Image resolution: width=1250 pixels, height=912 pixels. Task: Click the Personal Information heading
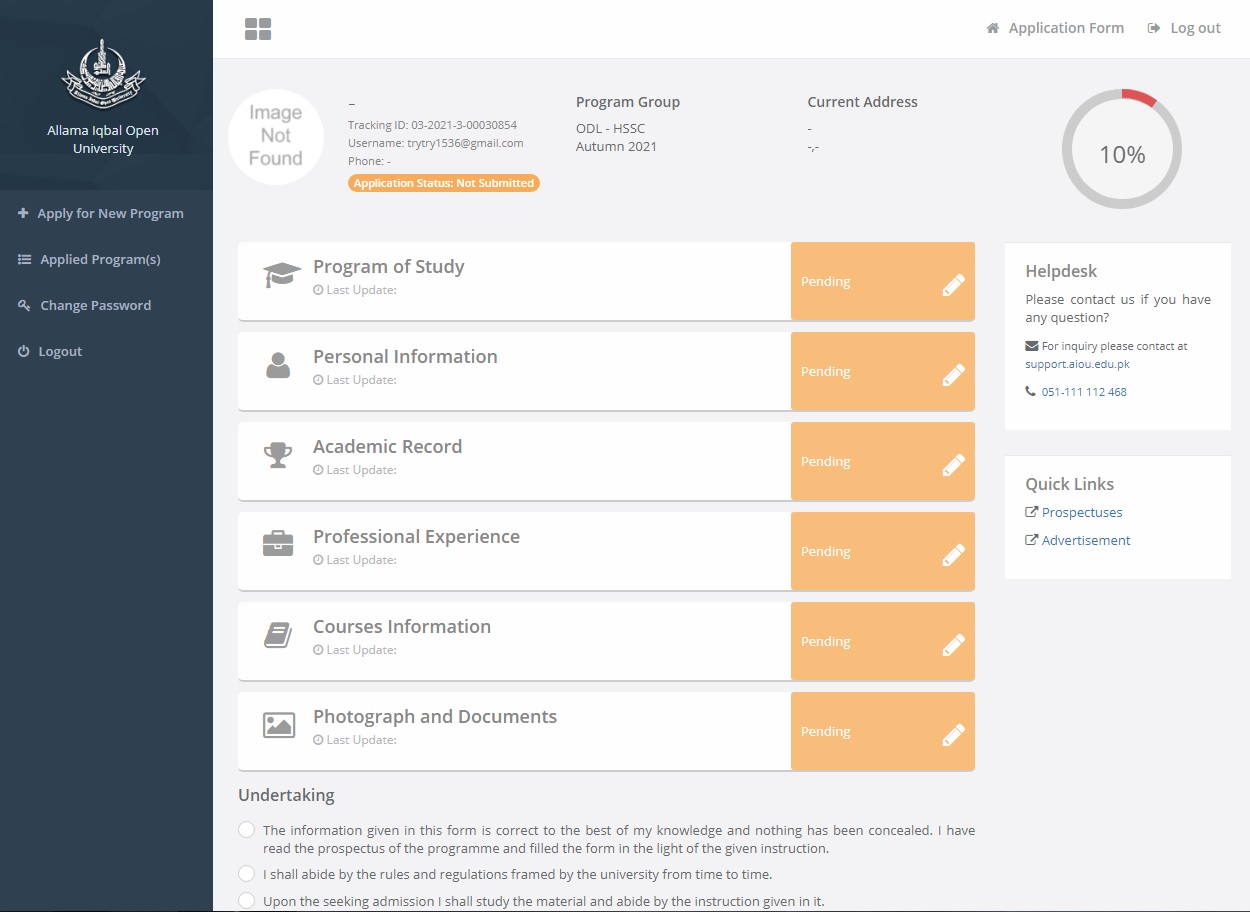(x=405, y=357)
